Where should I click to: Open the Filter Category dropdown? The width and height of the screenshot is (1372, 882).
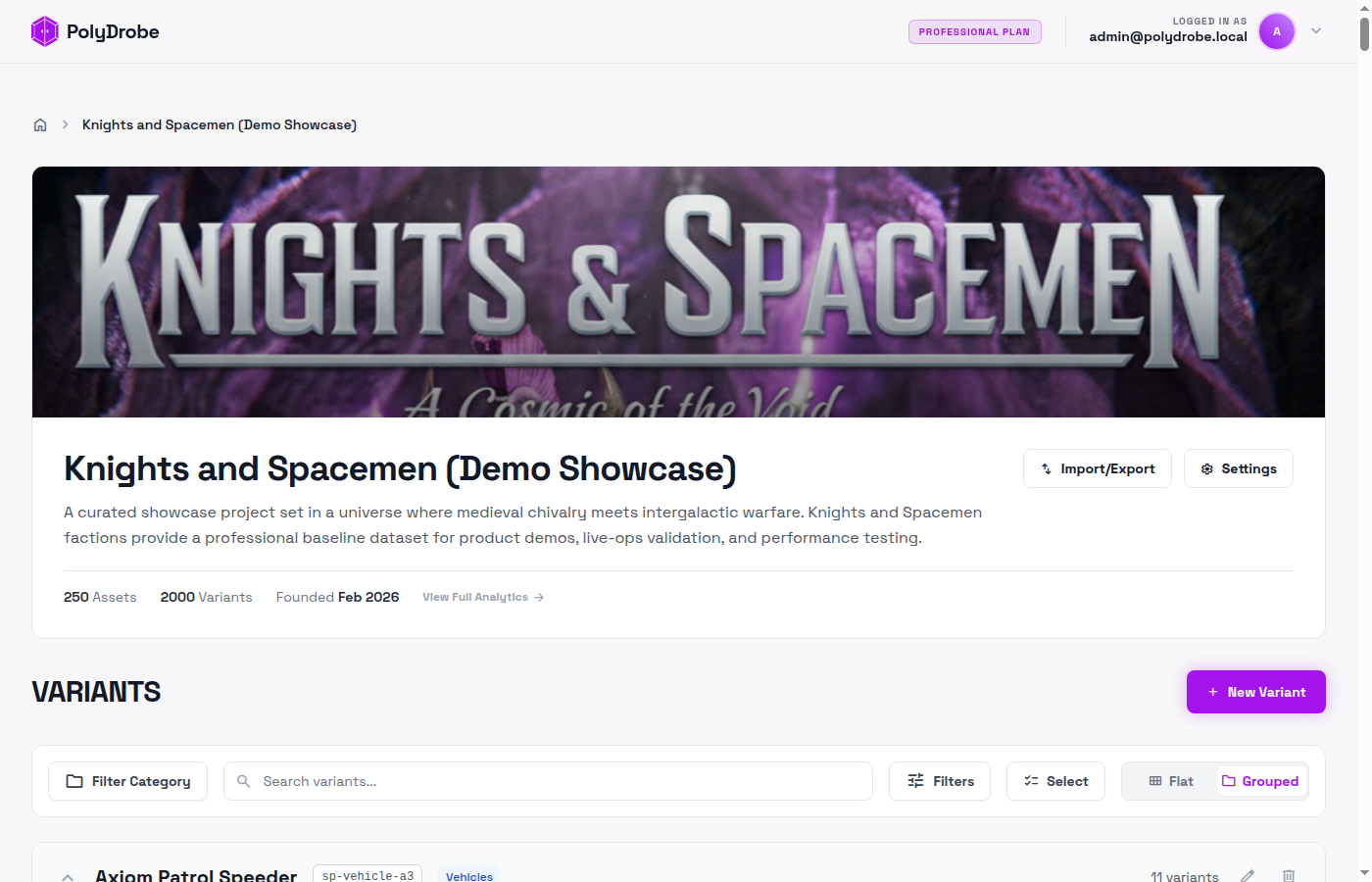pyautogui.click(x=127, y=781)
